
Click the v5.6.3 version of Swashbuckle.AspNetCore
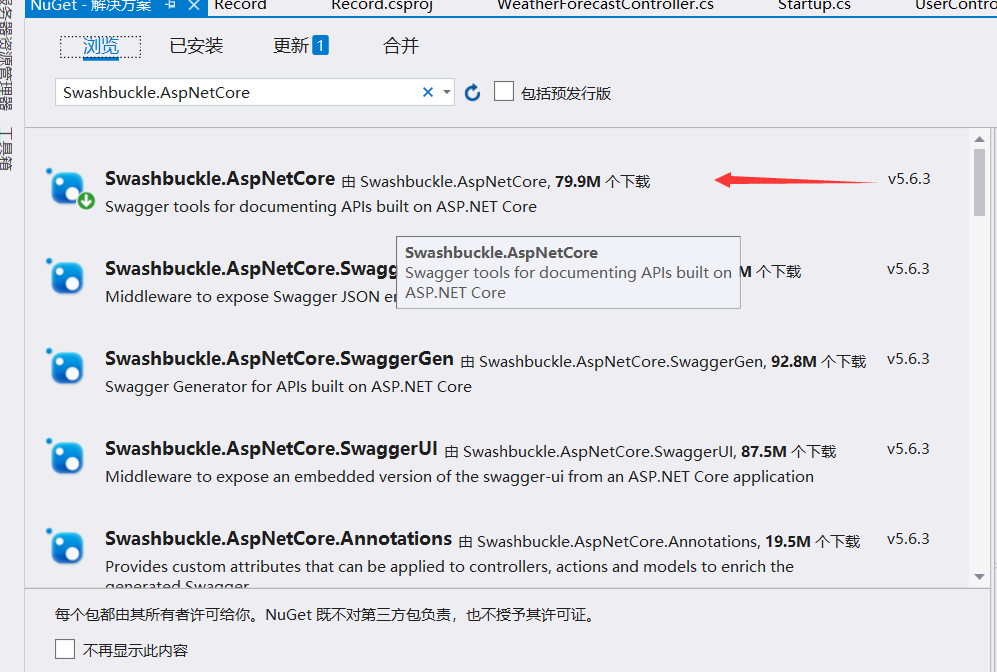coord(909,179)
